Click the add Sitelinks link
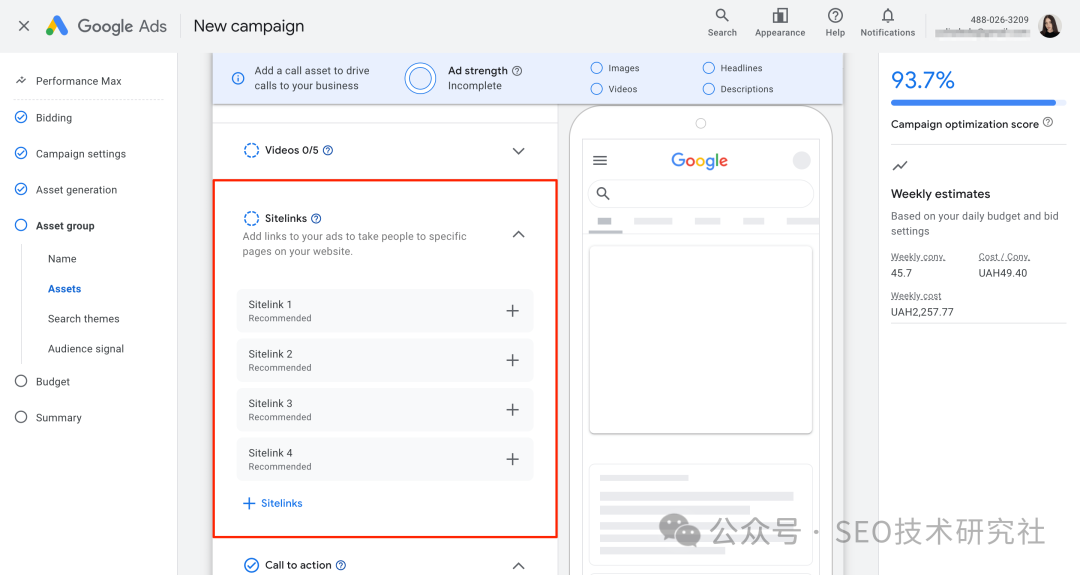The width and height of the screenshot is (1080, 575). [273, 503]
